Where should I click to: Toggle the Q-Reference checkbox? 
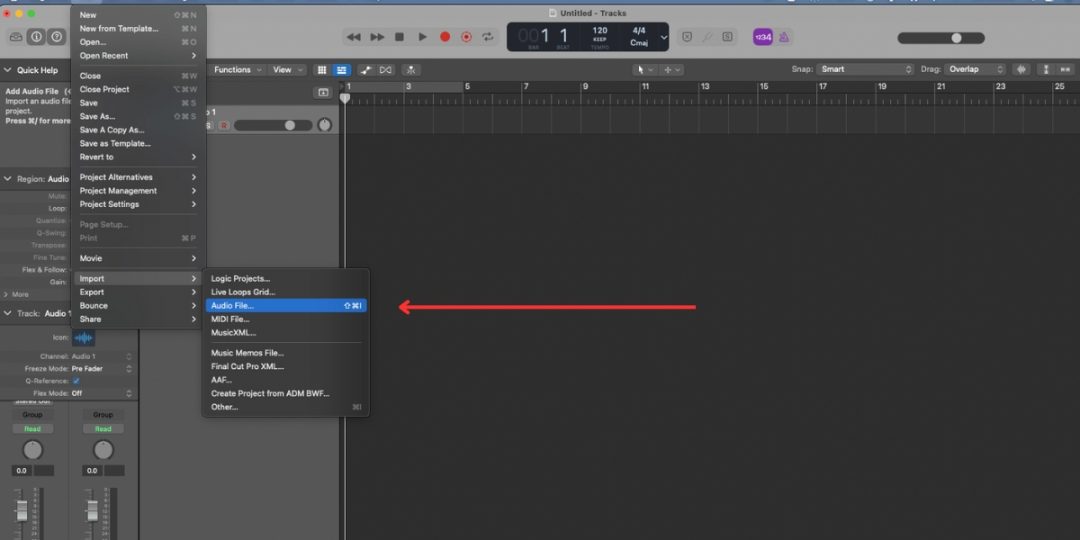pyautogui.click(x=76, y=381)
